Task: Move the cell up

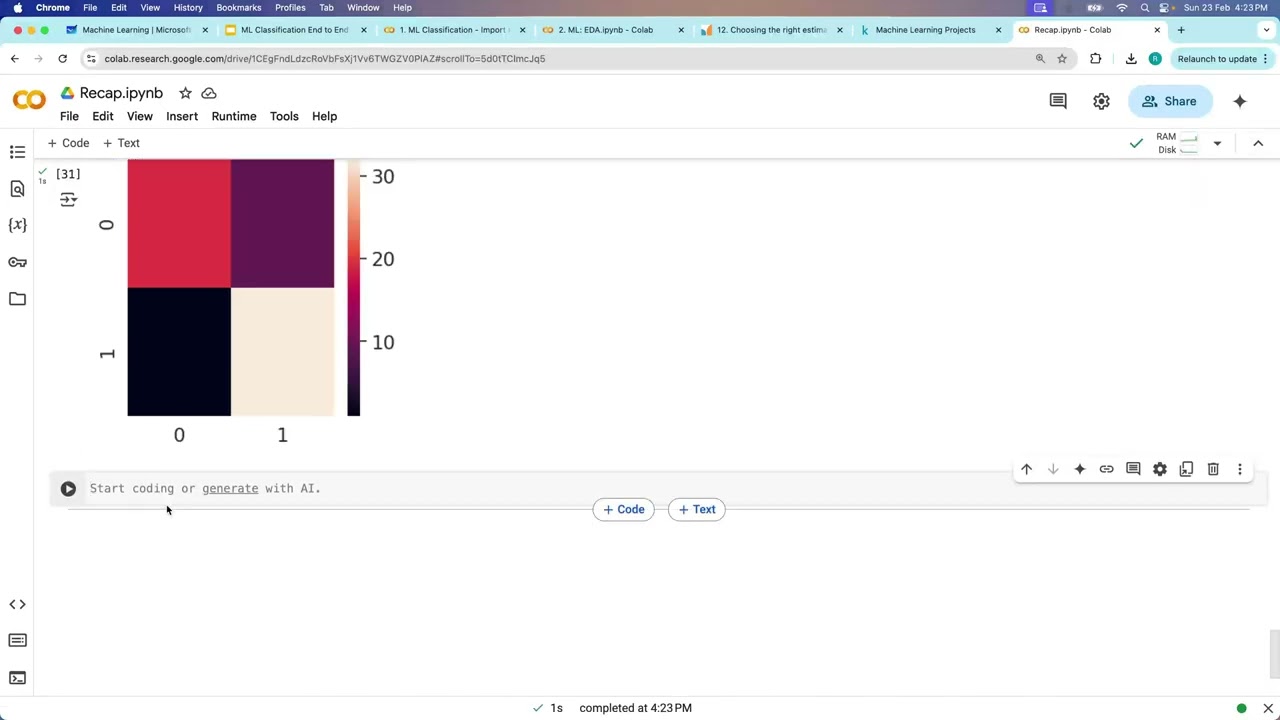Action: point(1026,469)
